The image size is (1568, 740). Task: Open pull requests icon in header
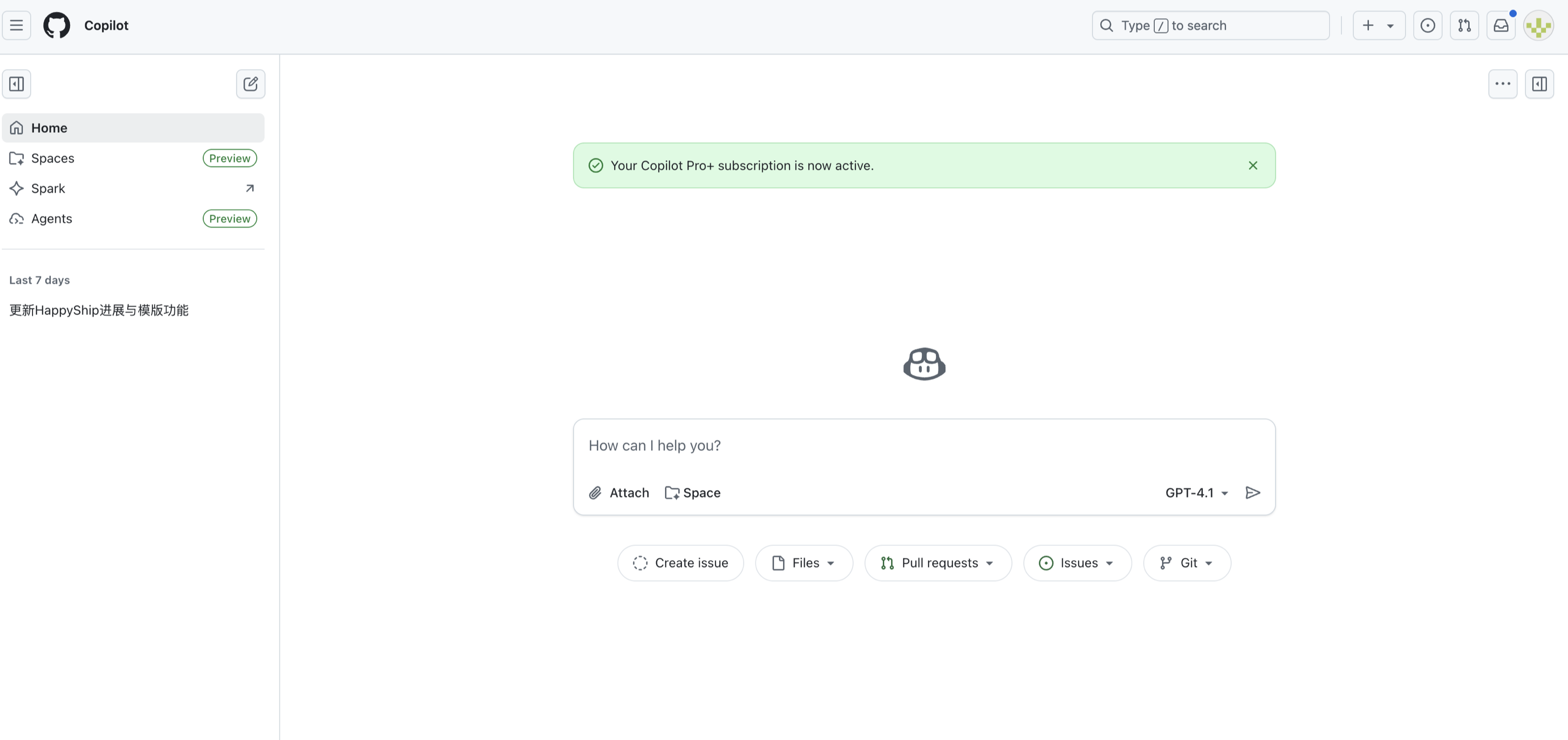click(1464, 26)
